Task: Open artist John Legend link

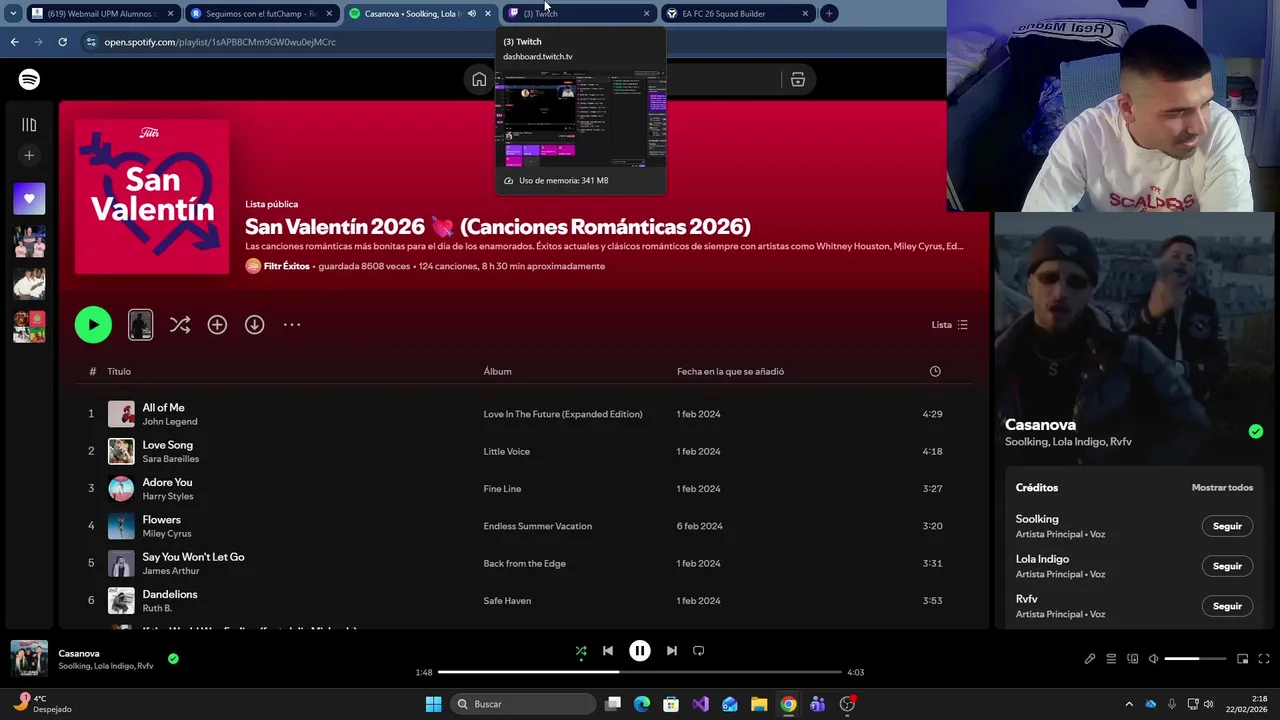Action: click(x=170, y=422)
